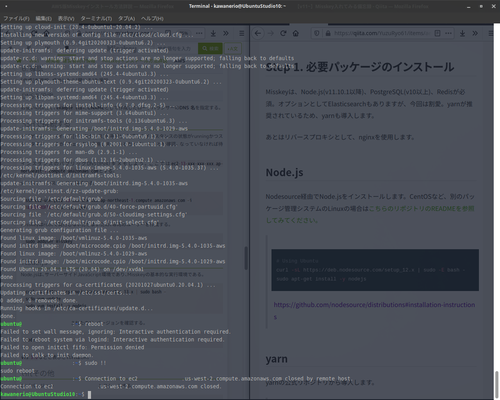Click the back arrow in the Qiita Firefox window
This screenshot has height=400, width=500.
(258, 33)
